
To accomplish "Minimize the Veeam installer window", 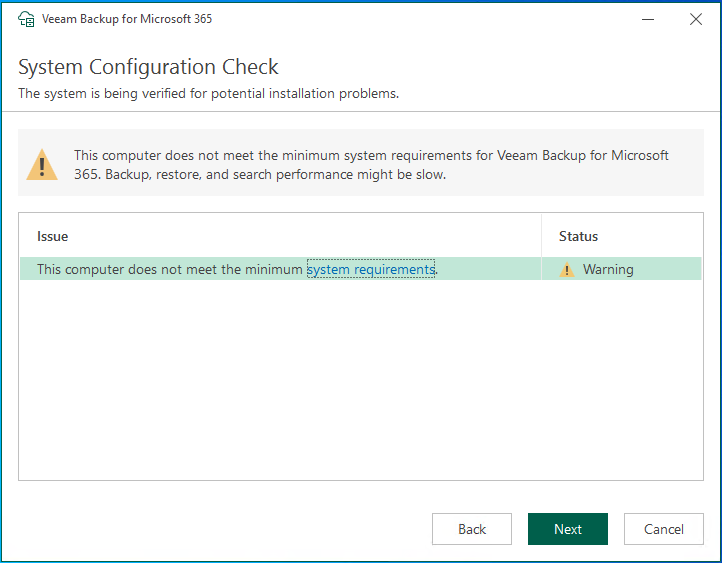I will (x=641, y=19).
